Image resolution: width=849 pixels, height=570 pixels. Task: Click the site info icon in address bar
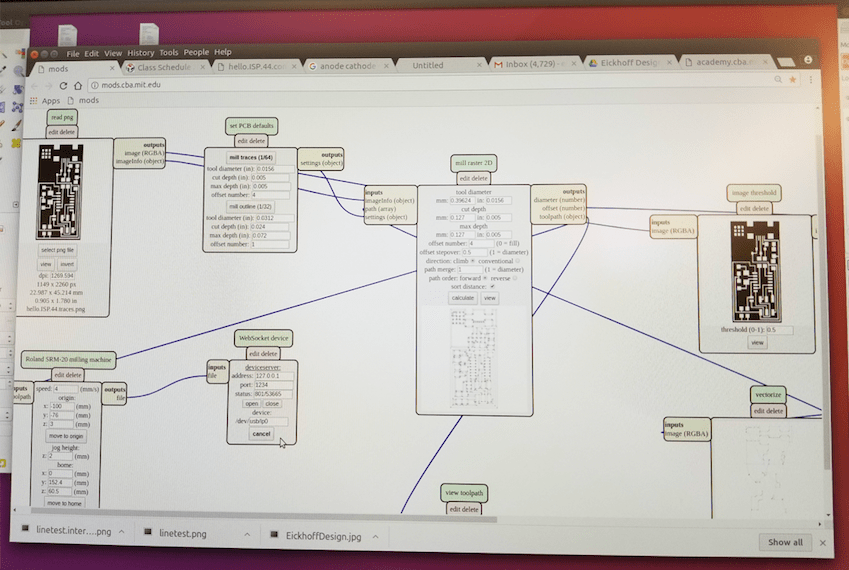tap(94, 85)
